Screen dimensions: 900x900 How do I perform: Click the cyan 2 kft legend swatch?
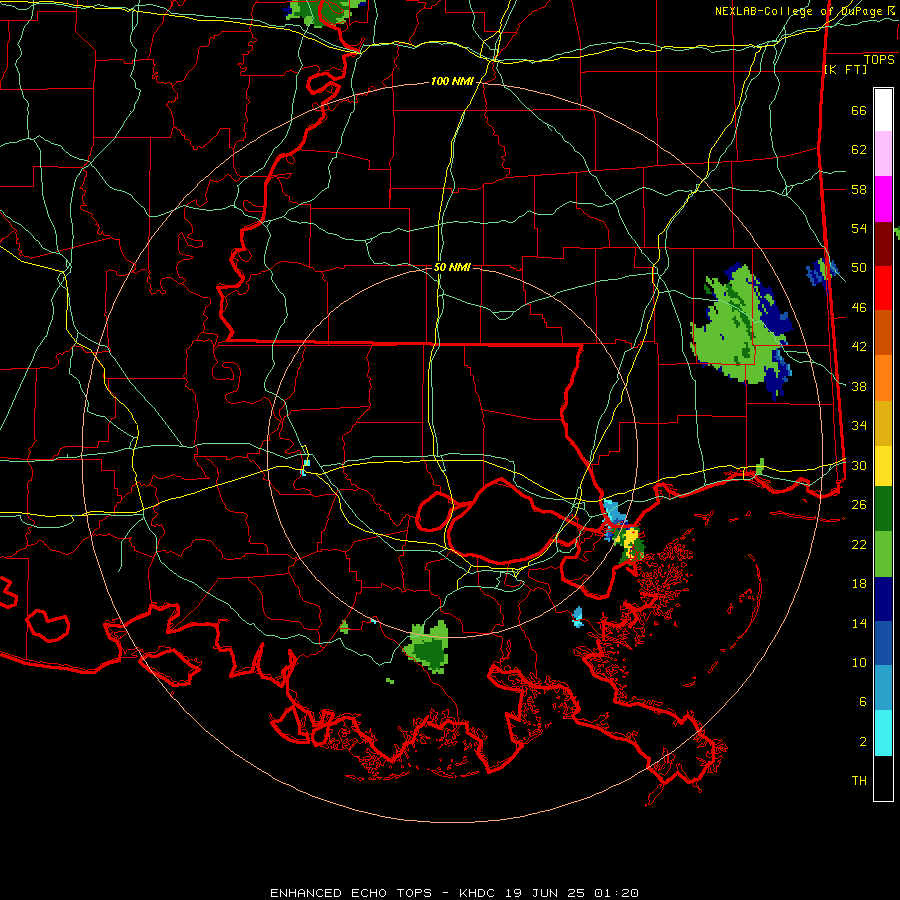coord(883,733)
